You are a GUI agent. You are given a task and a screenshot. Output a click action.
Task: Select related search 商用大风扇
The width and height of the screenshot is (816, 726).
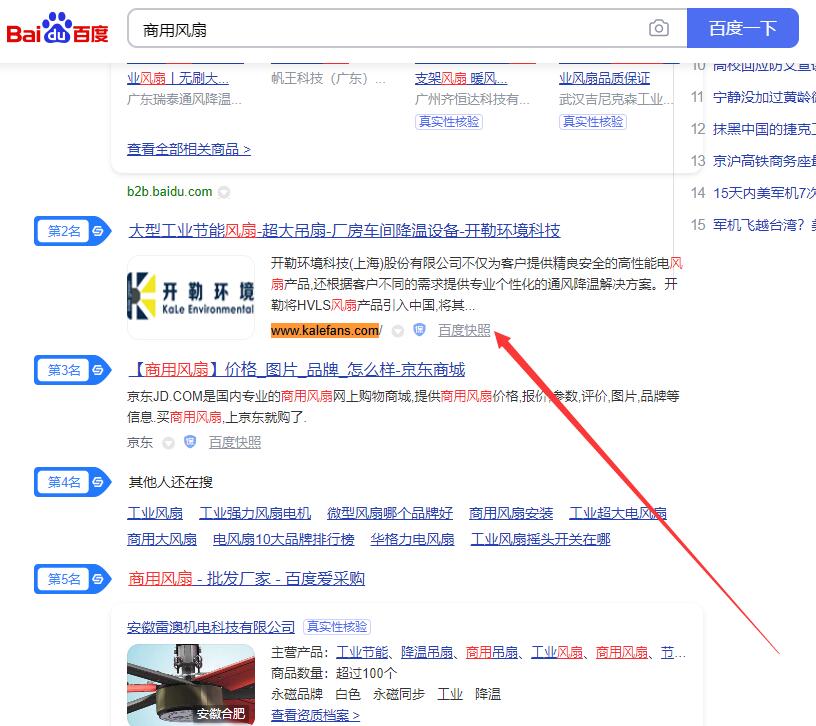coord(162,539)
